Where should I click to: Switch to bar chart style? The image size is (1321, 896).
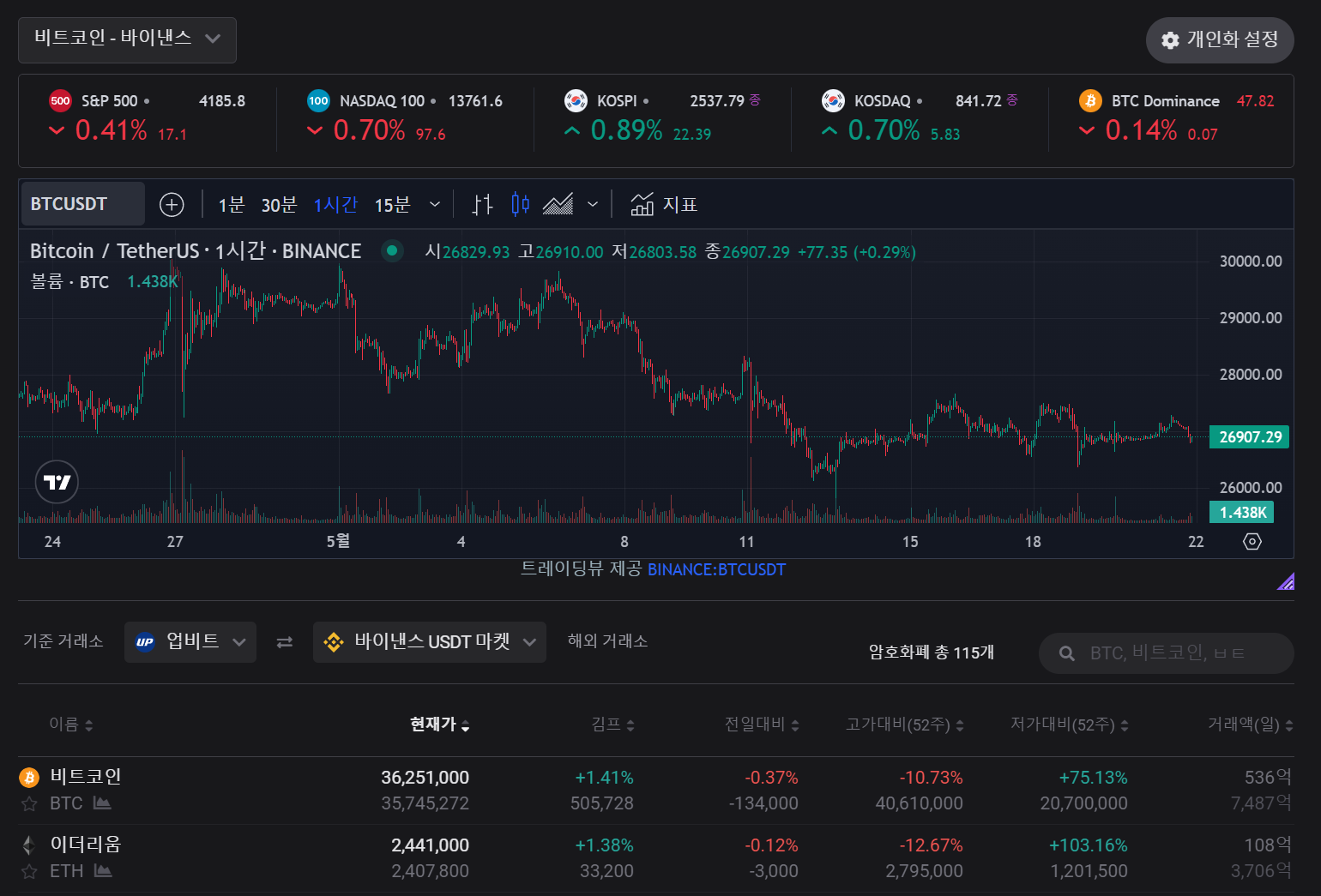483,205
